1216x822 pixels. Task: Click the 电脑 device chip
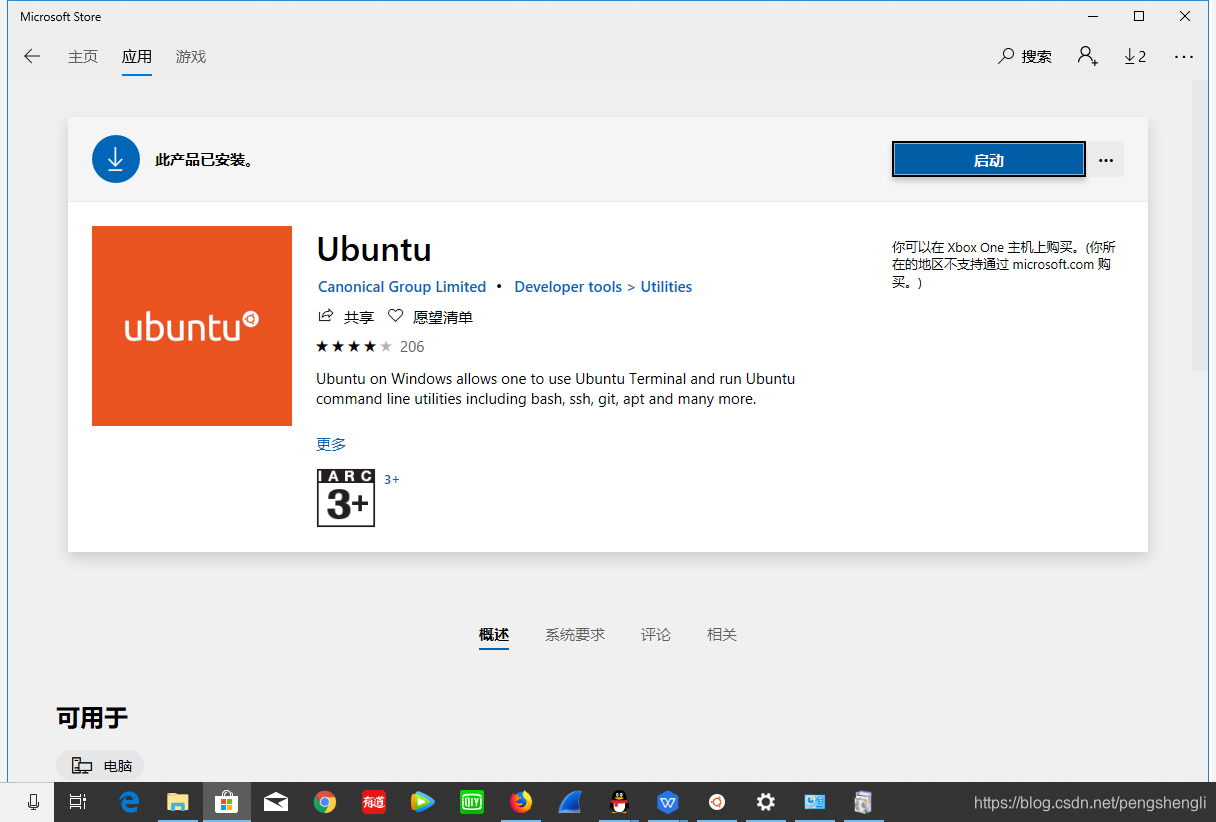(x=101, y=766)
